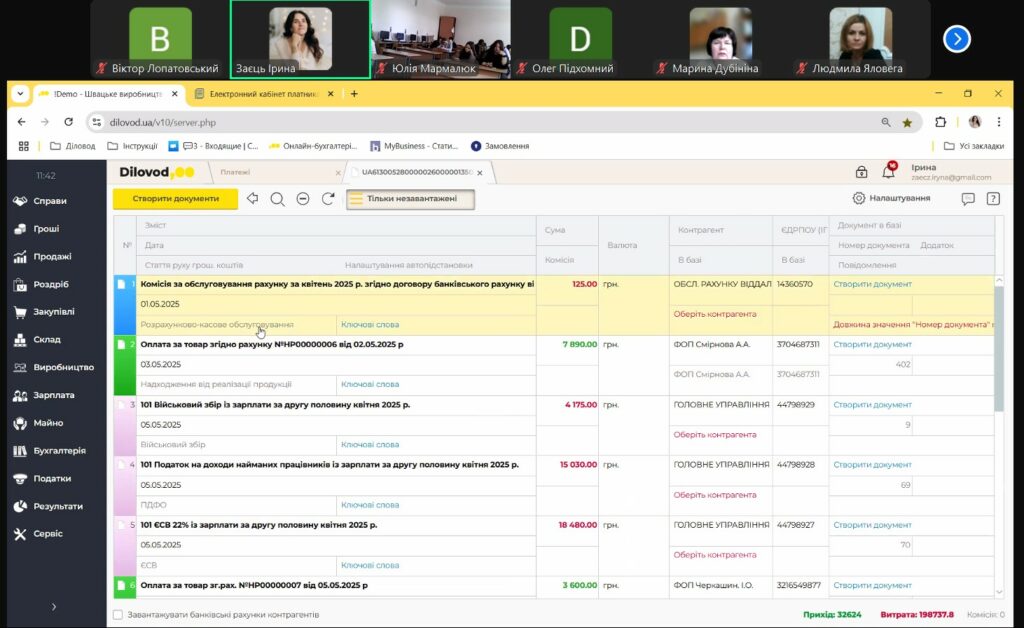This screenshot has width=1024, height=628.
Task: Click Створити документ for the ФОП Смірнова row
Action: coord(872,344)
